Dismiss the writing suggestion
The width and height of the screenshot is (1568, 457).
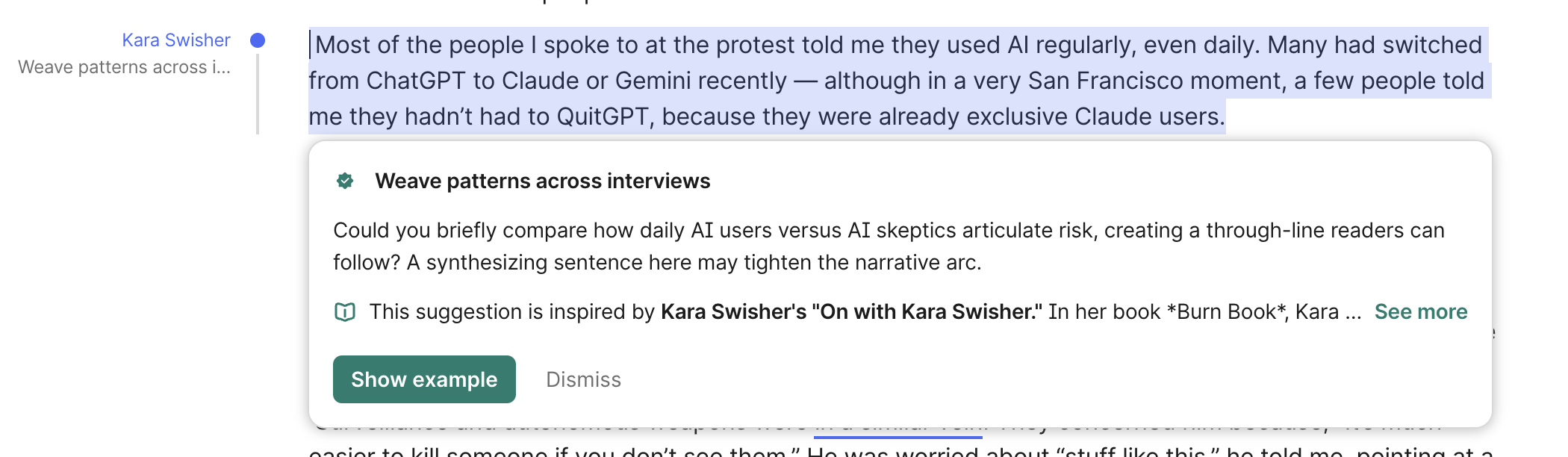click(x=583, y=379)
